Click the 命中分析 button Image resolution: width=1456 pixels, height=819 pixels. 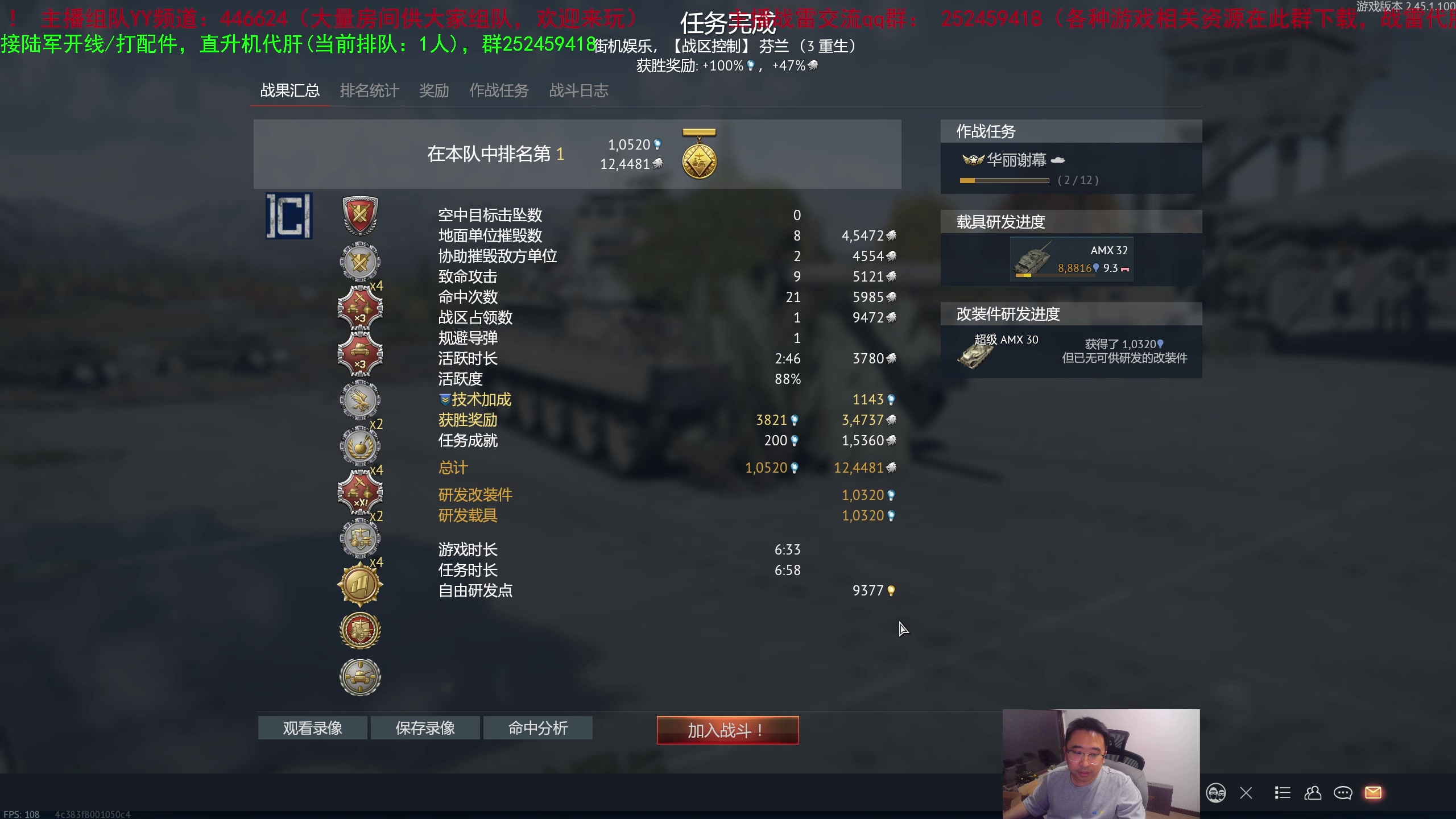(x=537, y=728)
